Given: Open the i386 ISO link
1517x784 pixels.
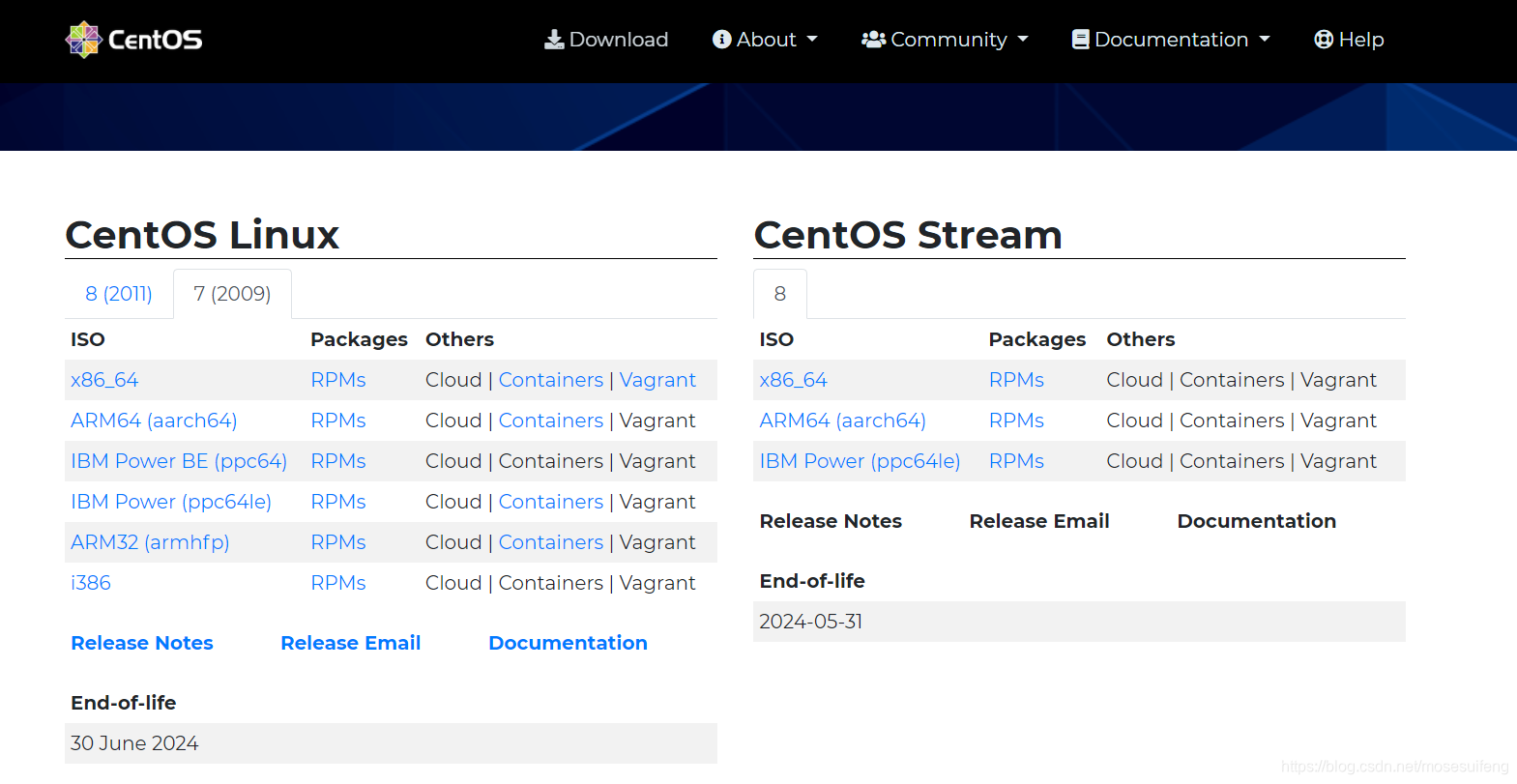Looking at the screenshot, I should coord(91,583).
